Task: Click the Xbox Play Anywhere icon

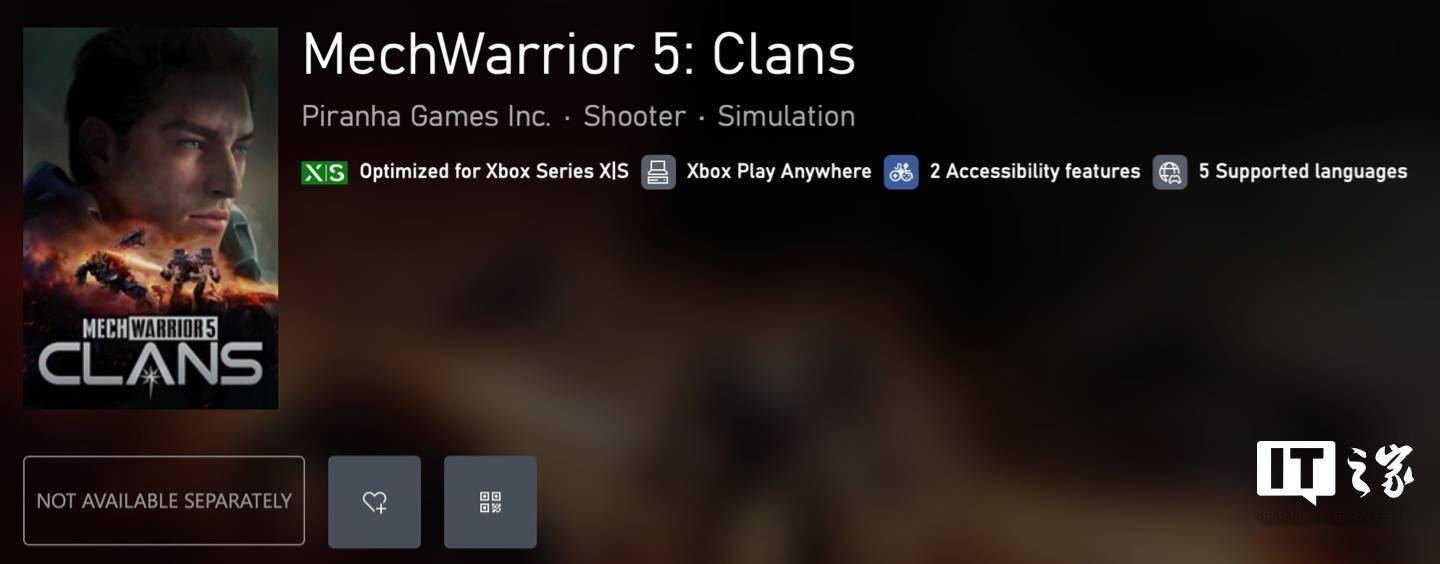Action: tap(658, 172)
